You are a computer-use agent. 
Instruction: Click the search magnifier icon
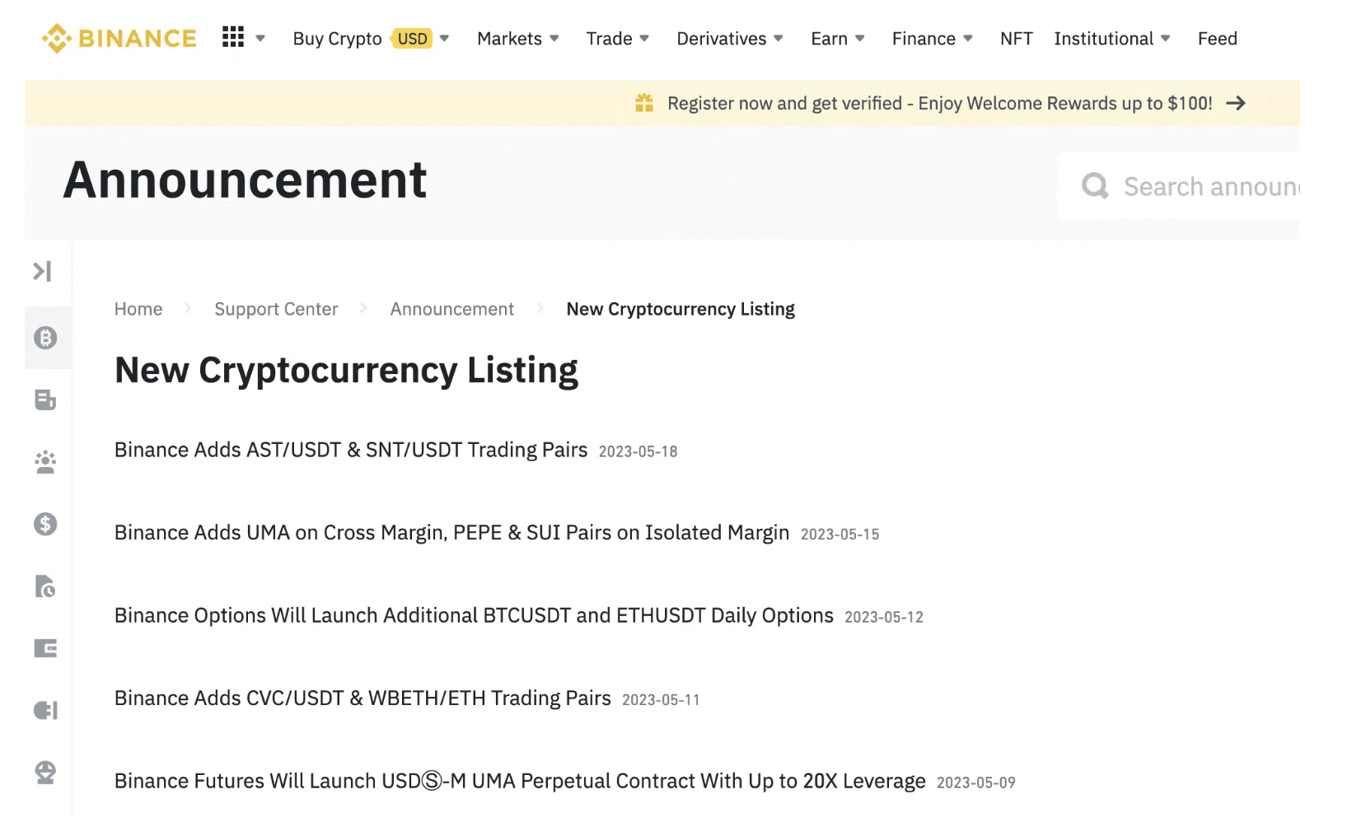click(1095, 186)
